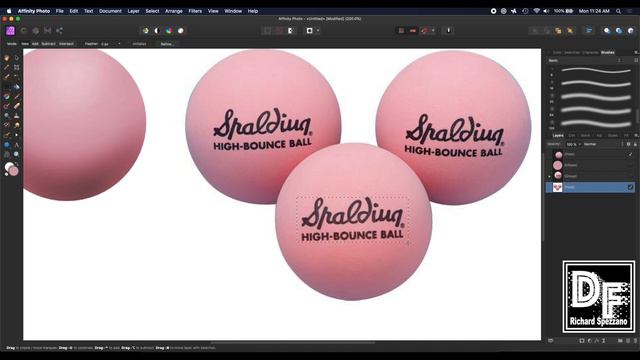Click the Select All toolbar icon
The width and height of the screenshot is (640, 360).
pos(267,31)
